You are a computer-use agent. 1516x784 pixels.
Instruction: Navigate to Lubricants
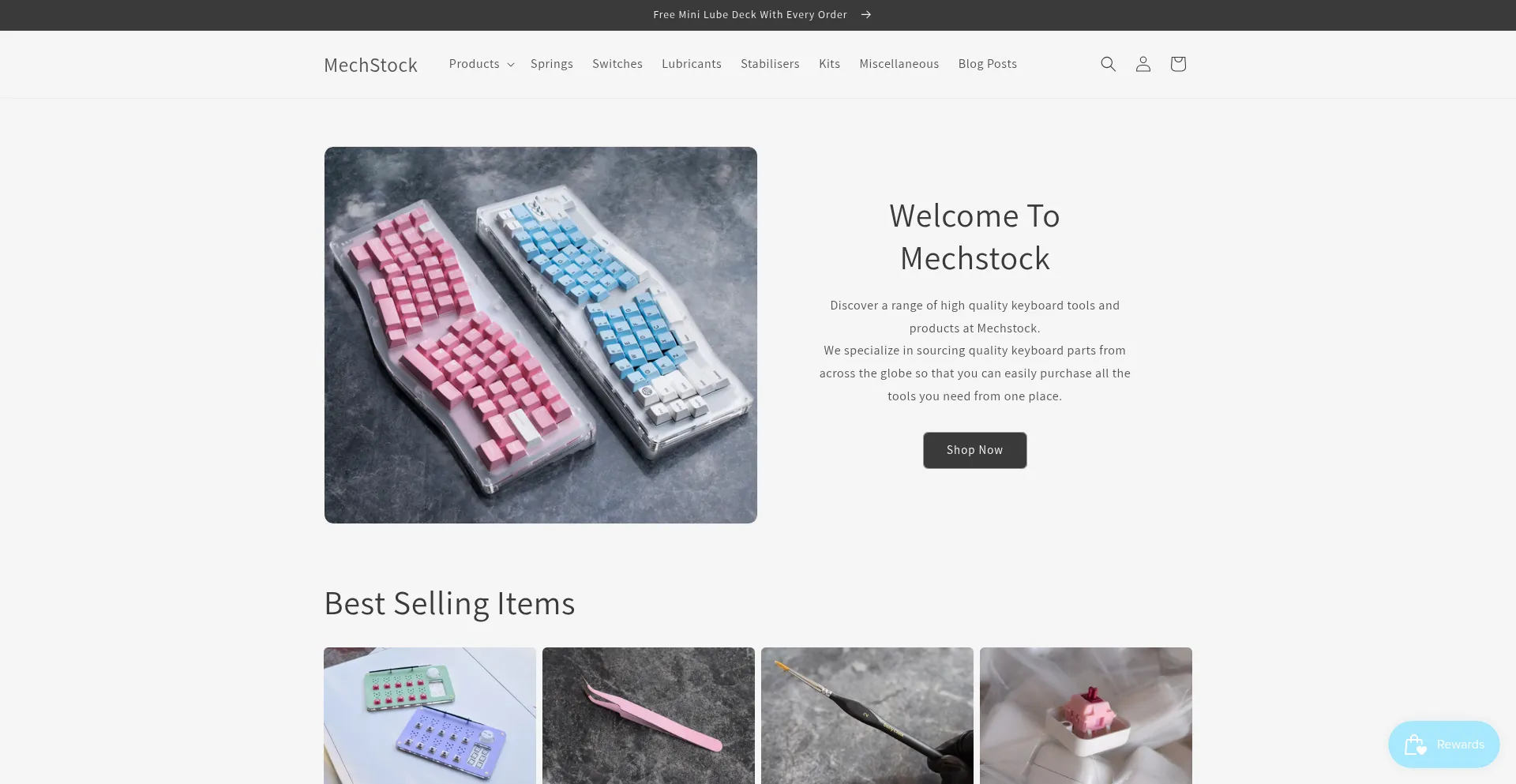click(x=691, y=64)
